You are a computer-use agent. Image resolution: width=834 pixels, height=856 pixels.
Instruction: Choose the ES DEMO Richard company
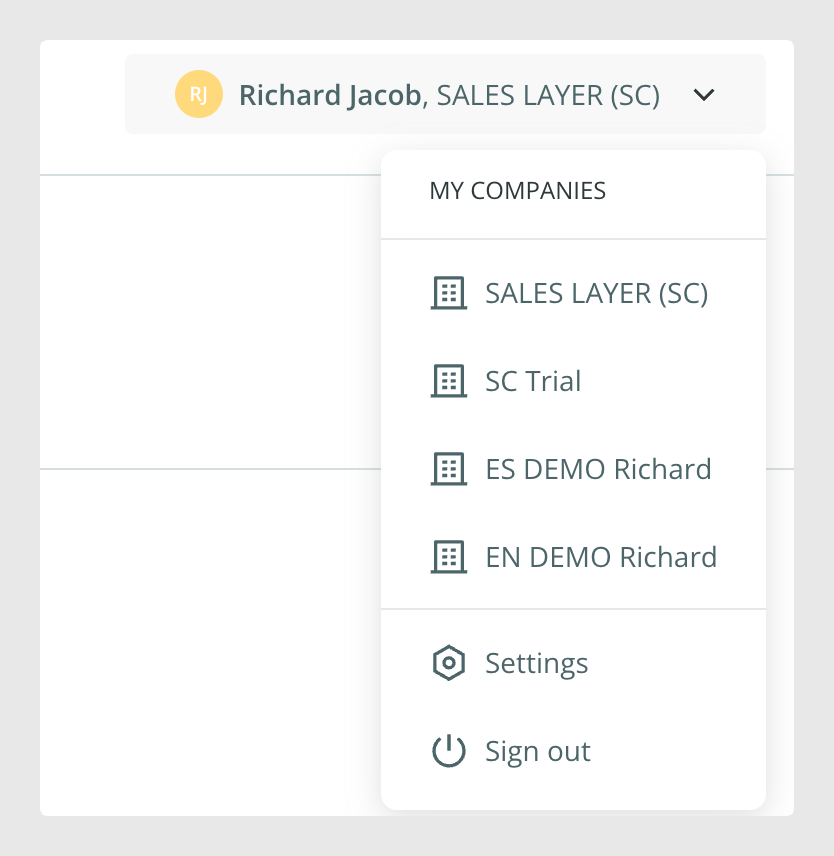pyautogui.click(x=573, y=469)
